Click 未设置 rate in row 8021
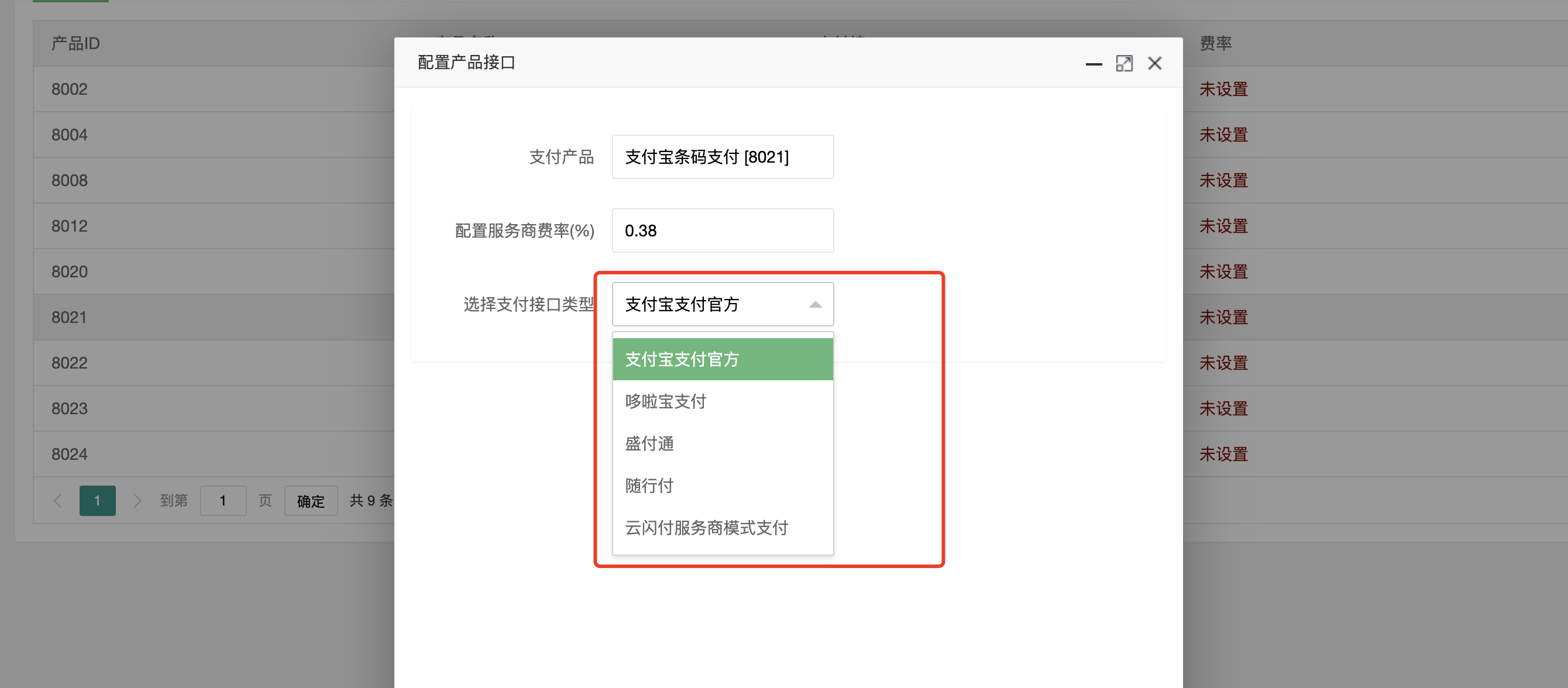This screenshot has height=688, width=1568. tap(1223, 317)
